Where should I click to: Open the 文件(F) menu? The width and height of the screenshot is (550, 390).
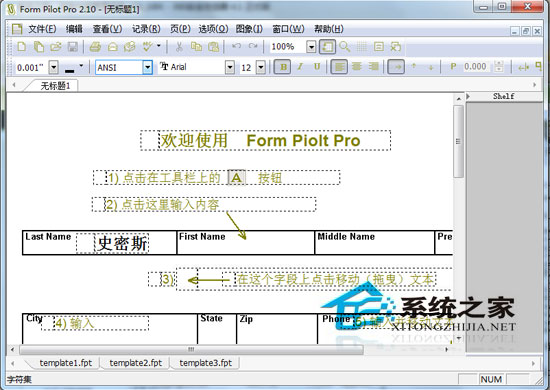(x=42, y=29)
